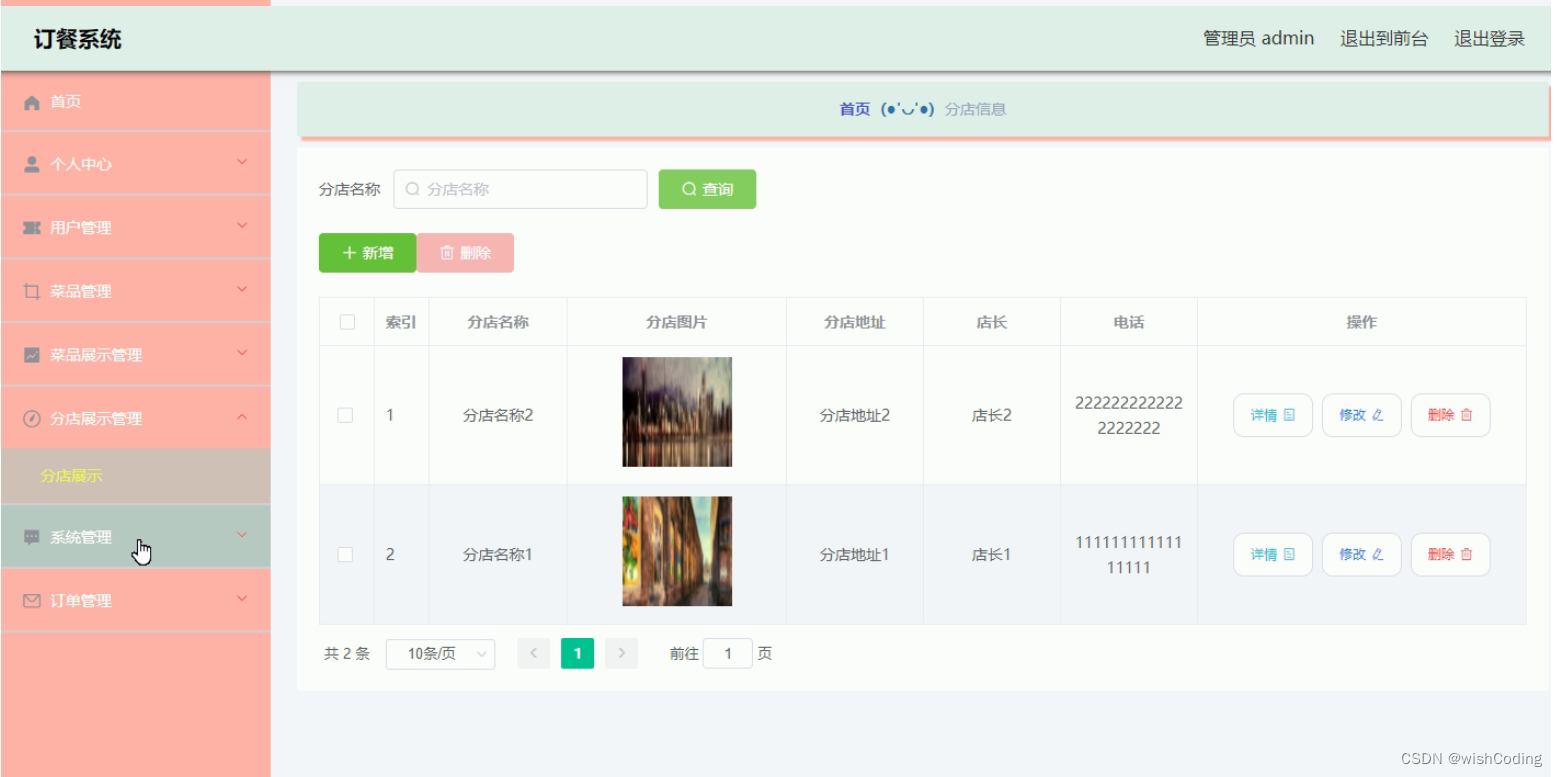Screen dimensions: 1557x777
Task: Click the 分店名称2 store thumbnail image
Action: (676, 412)
